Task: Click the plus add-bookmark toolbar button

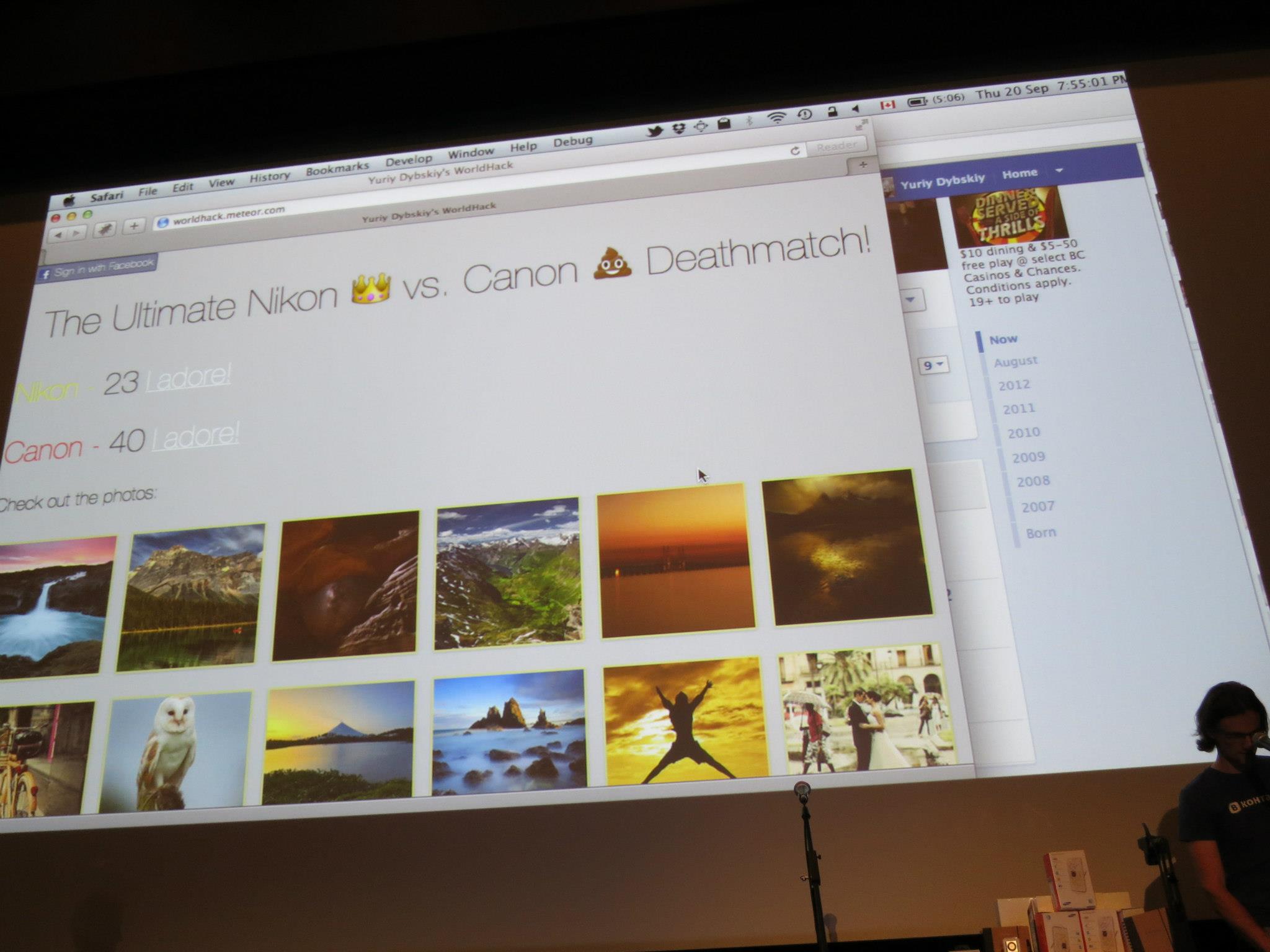Action: pos(133,226)
